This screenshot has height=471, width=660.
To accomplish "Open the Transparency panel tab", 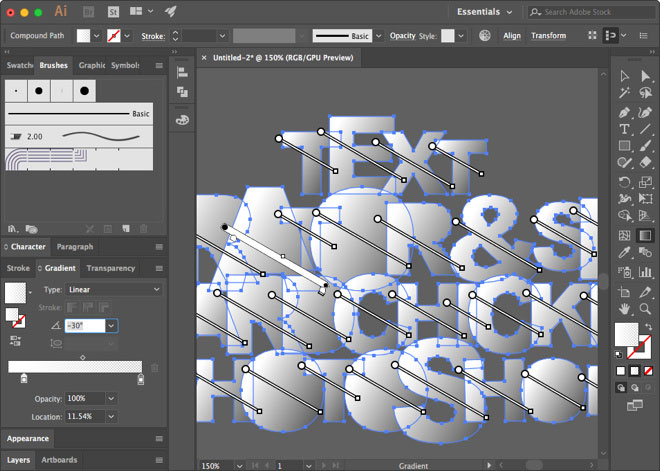I will click(111, 268).
